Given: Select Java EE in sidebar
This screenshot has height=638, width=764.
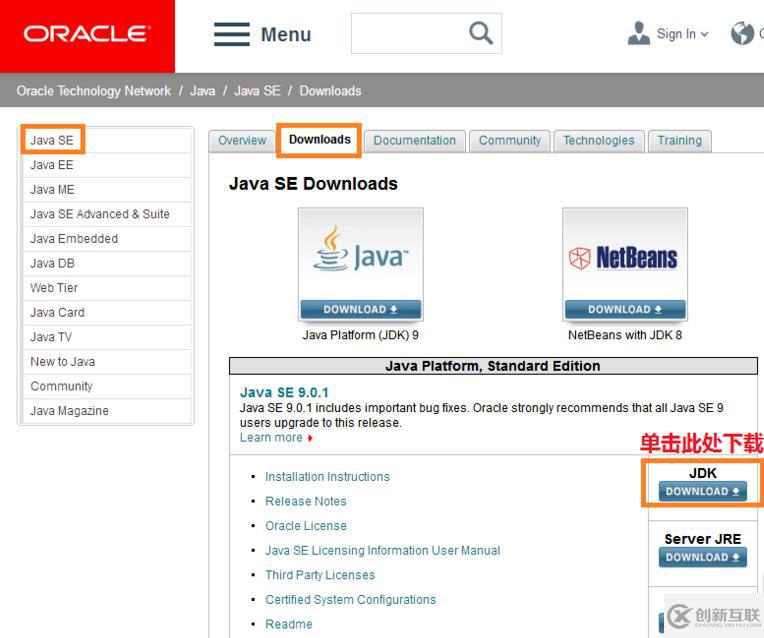Looking at the screenshot, I should [x=107, y=165].
